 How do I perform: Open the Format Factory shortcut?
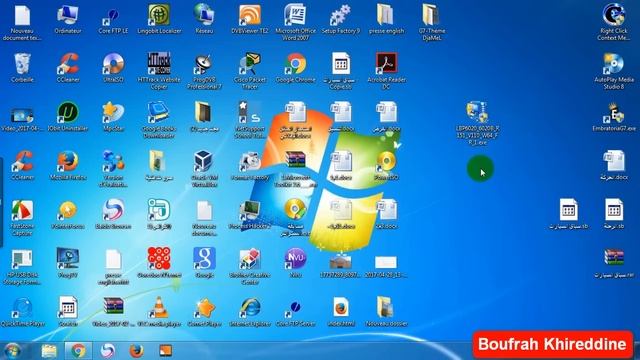pos(250,166)
